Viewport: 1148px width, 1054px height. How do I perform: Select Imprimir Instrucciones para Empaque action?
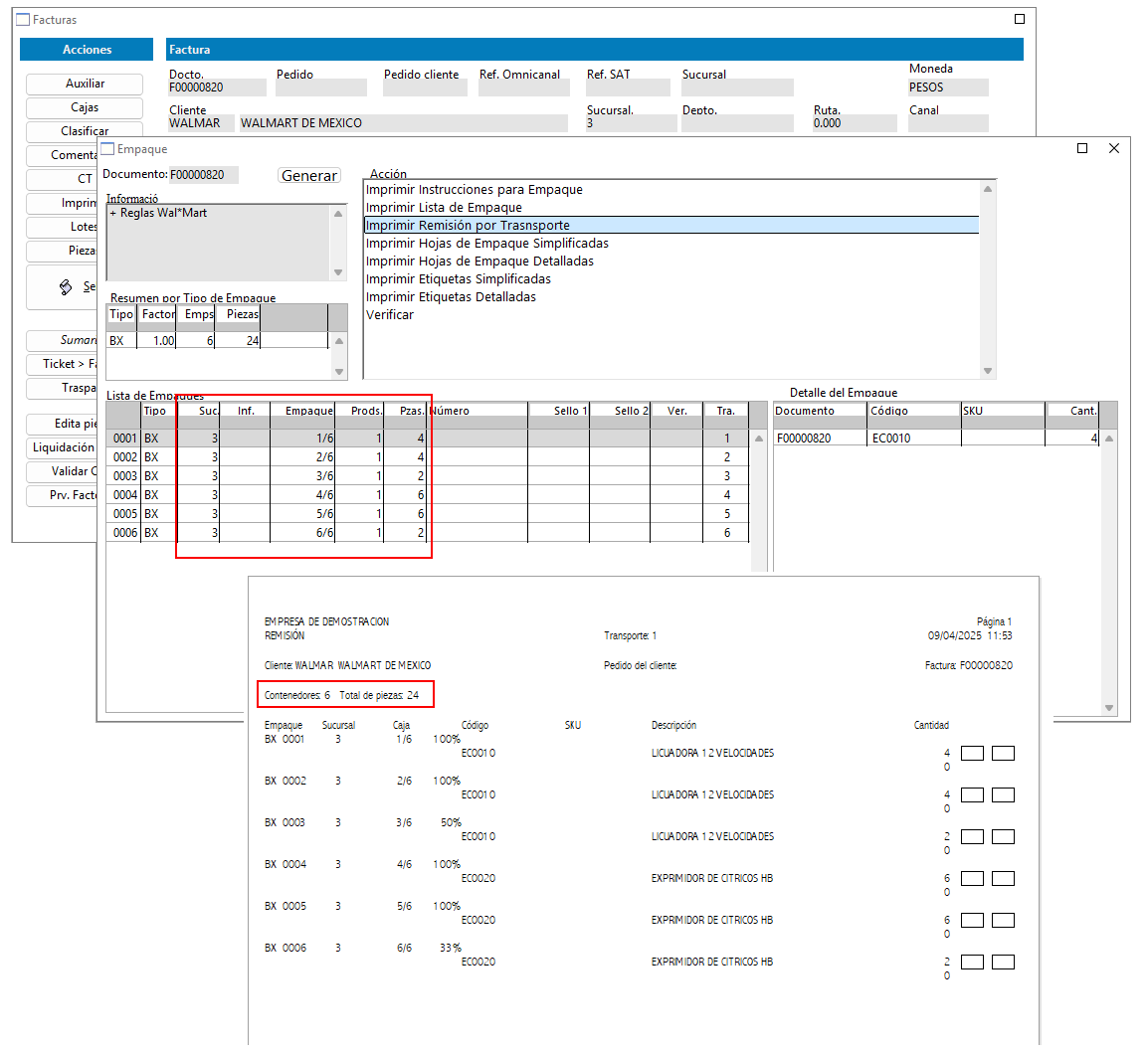(x=671, y=190)
